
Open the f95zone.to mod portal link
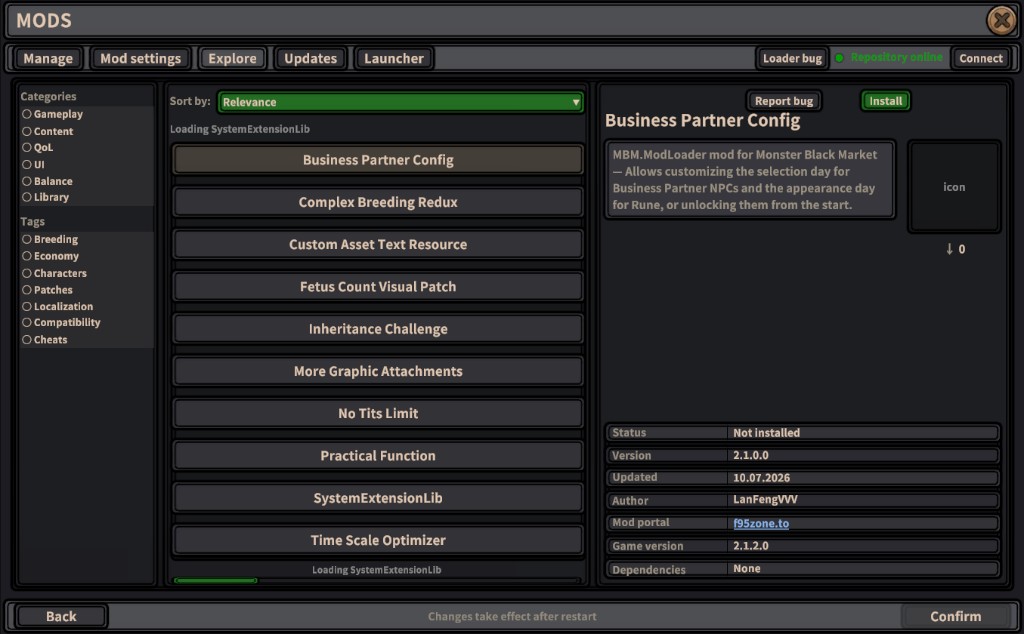point(761,523)
